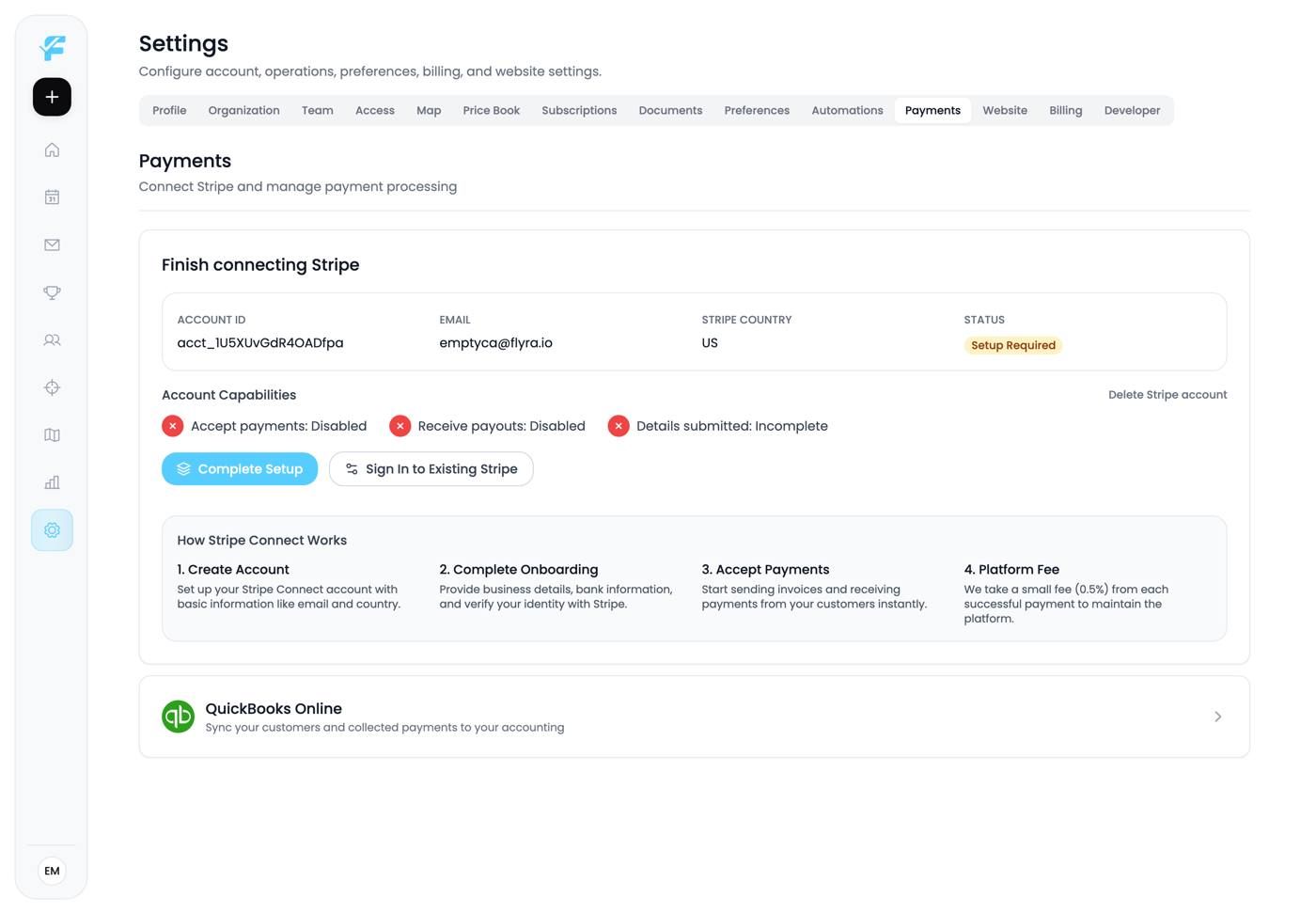Click Accept payments: Disabled text

click(x=279, y=426)
